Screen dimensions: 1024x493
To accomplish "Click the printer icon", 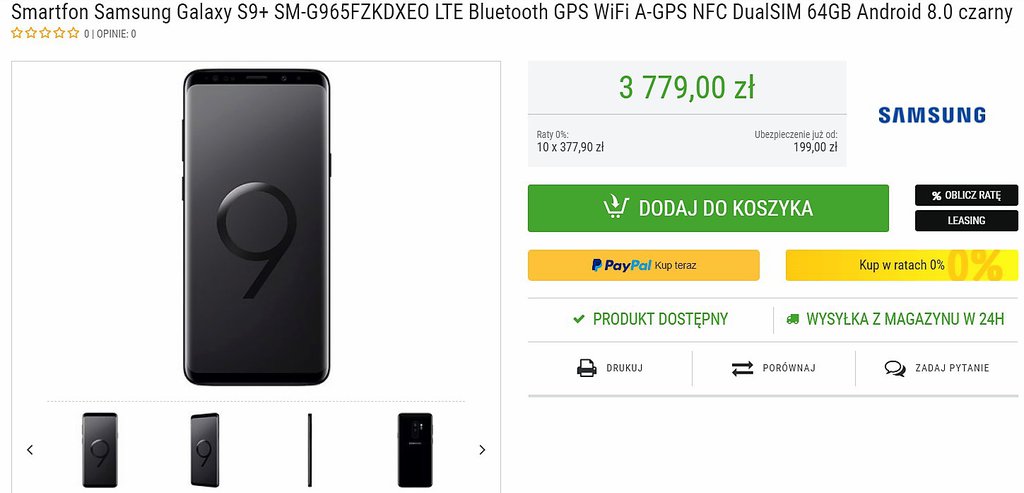I will (x=587, y=368).
